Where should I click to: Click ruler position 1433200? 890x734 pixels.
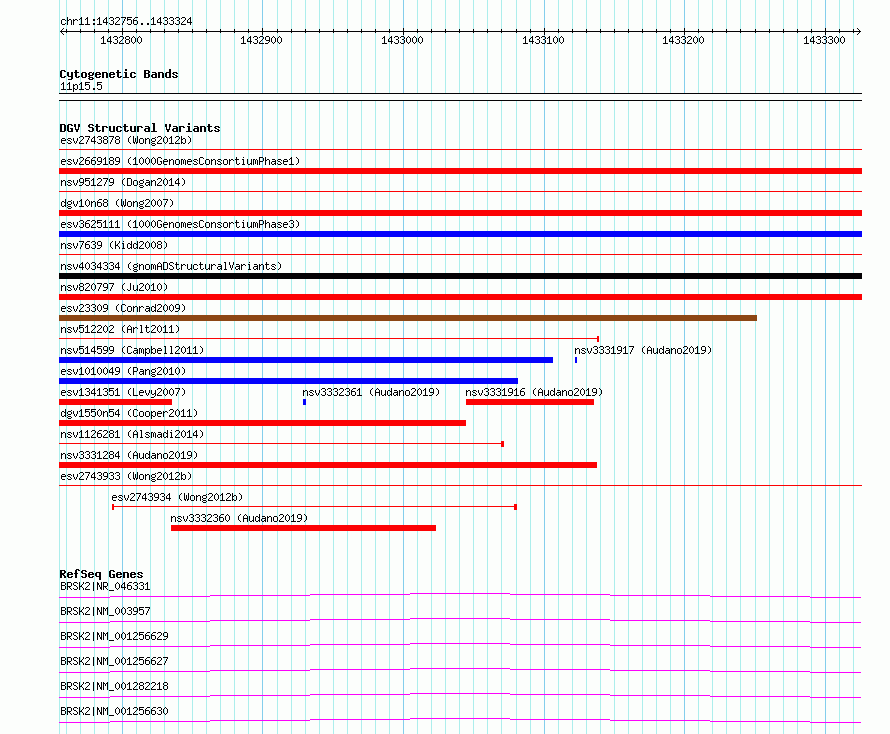pos(683,40)
